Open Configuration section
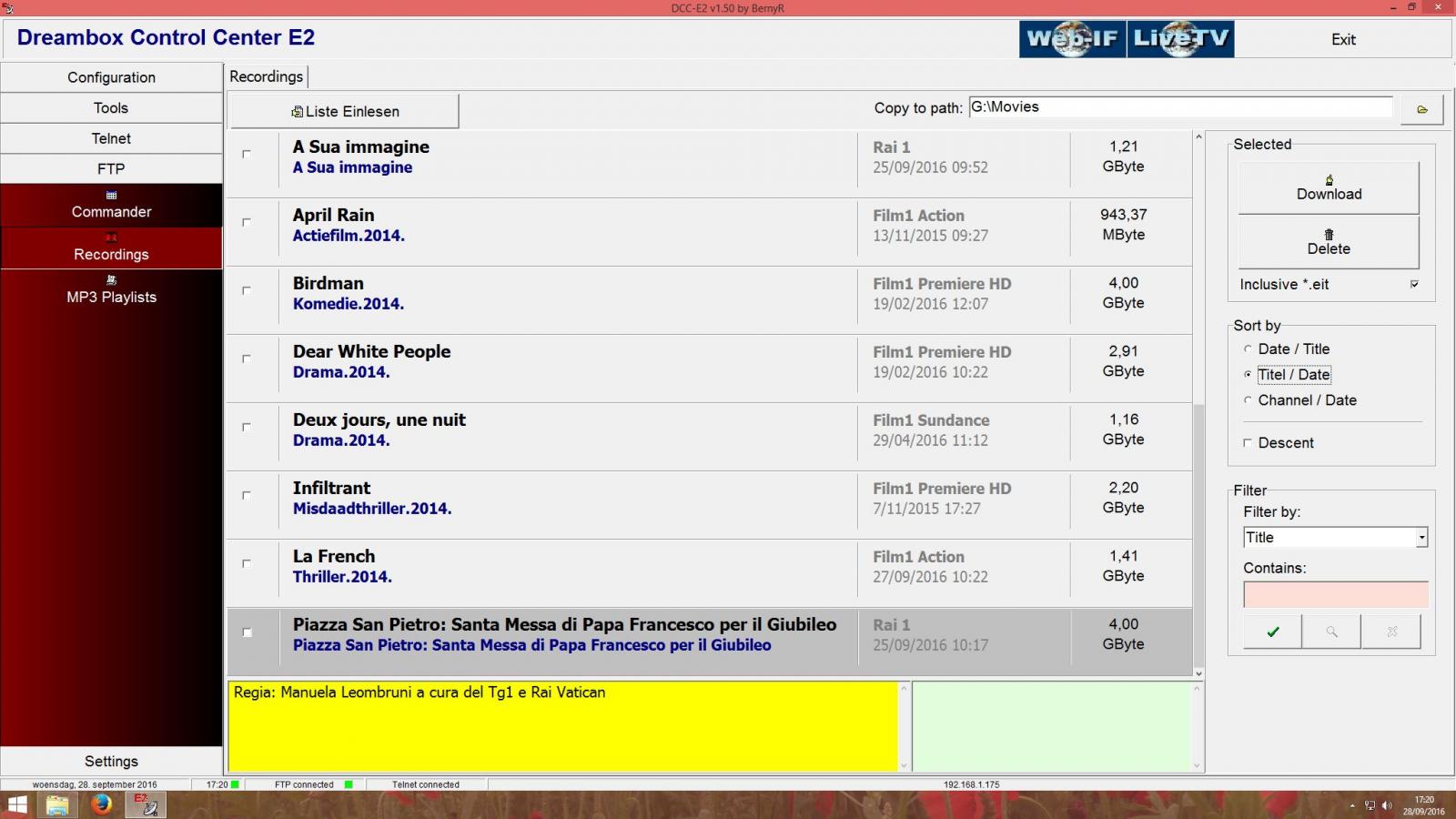This screenshot has height=819, width=1456. (x=111, y=77)
